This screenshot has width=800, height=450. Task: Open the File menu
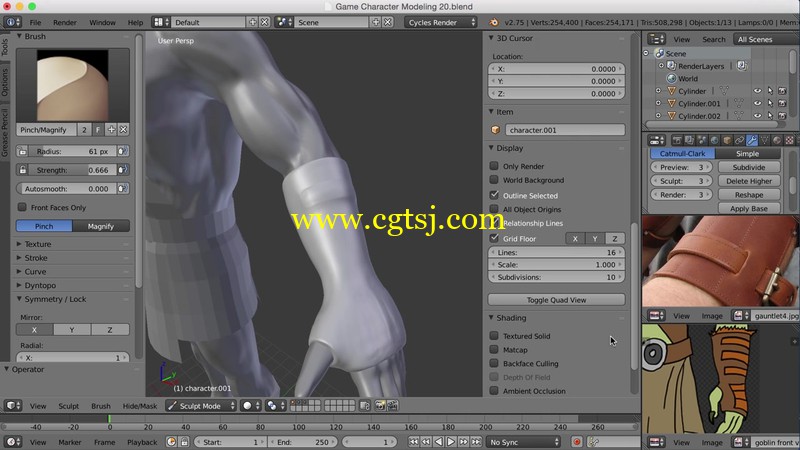(35, 22)
